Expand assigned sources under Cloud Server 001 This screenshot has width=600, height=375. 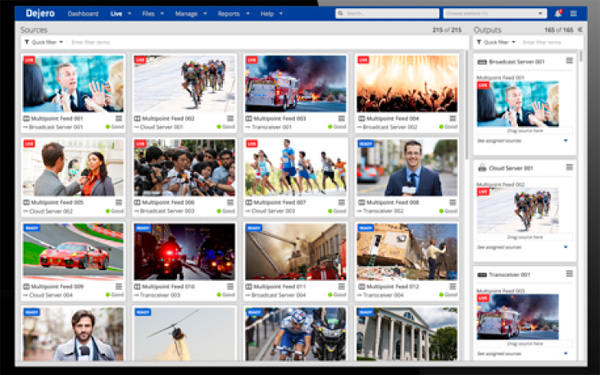tap(566, 247)
